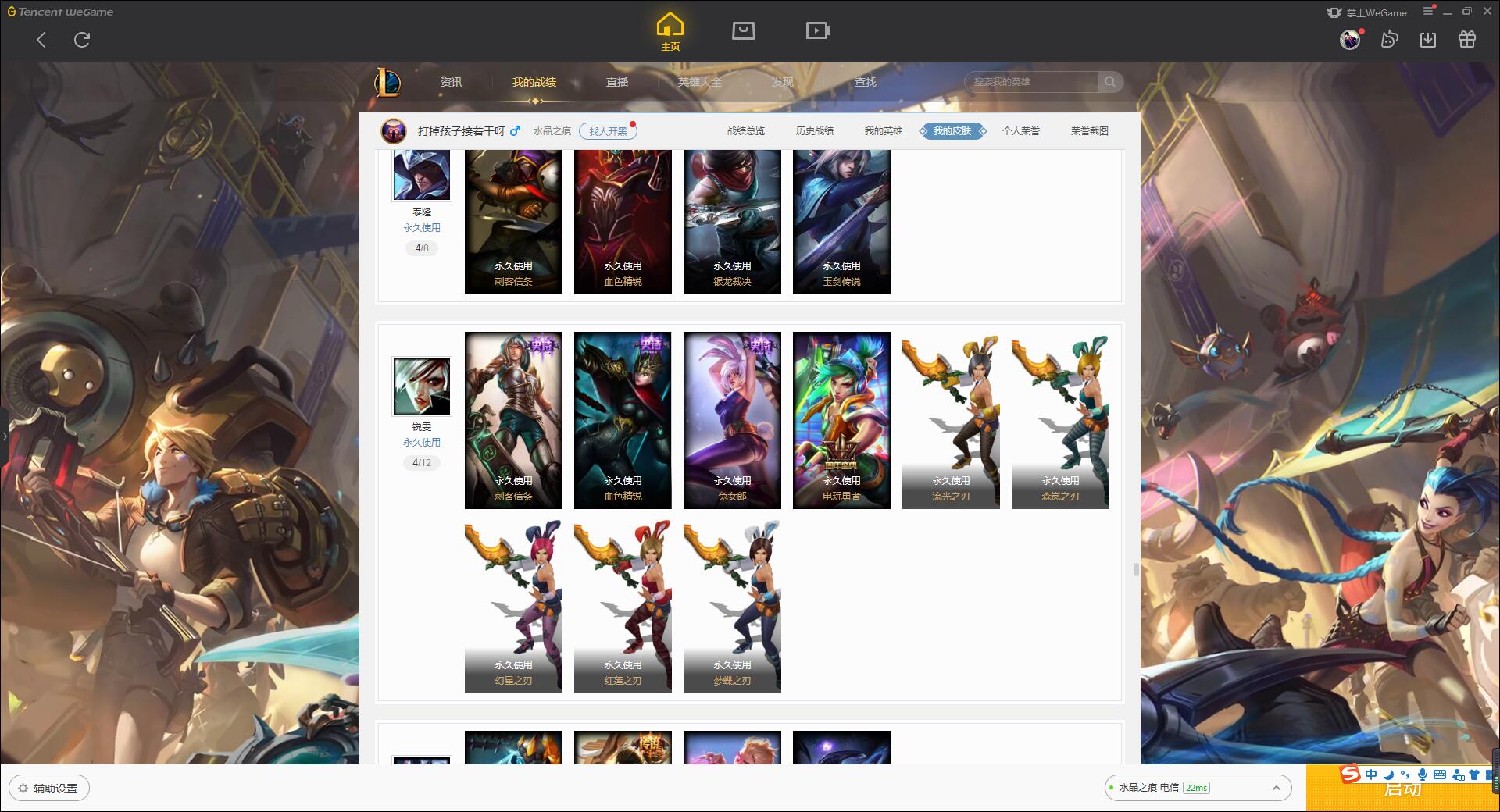
Task: Click the 永久使用 link under 泰隆
Action: tap(422, 228)
